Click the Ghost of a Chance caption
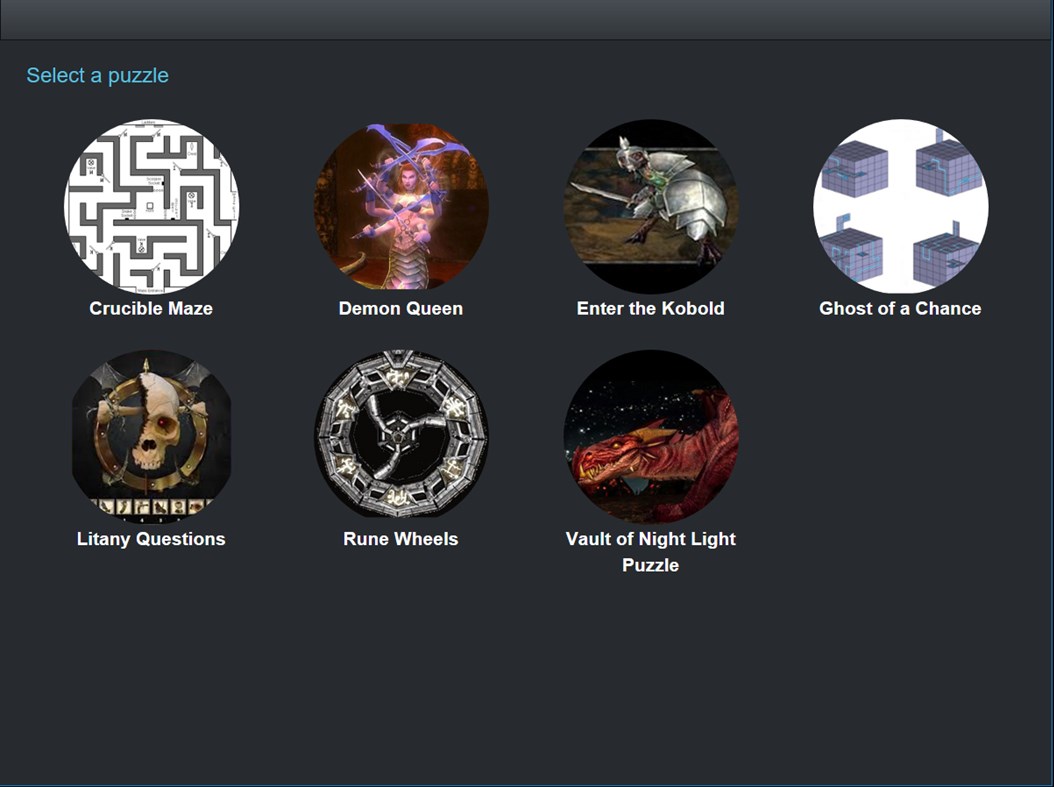The height and width of the screenshot is (787, 1054). point(901,308)
